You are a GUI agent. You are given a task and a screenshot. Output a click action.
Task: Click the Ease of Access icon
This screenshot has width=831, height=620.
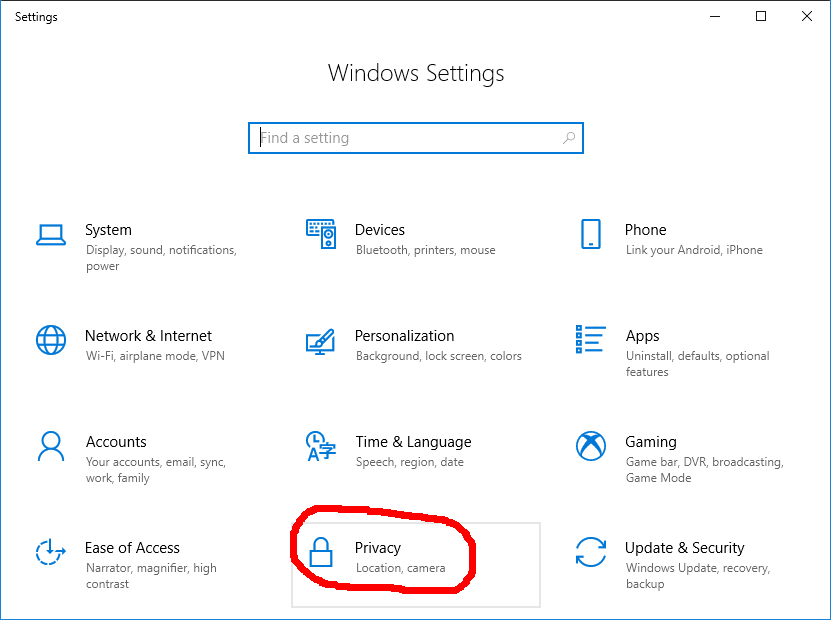[x=50, y=552]
